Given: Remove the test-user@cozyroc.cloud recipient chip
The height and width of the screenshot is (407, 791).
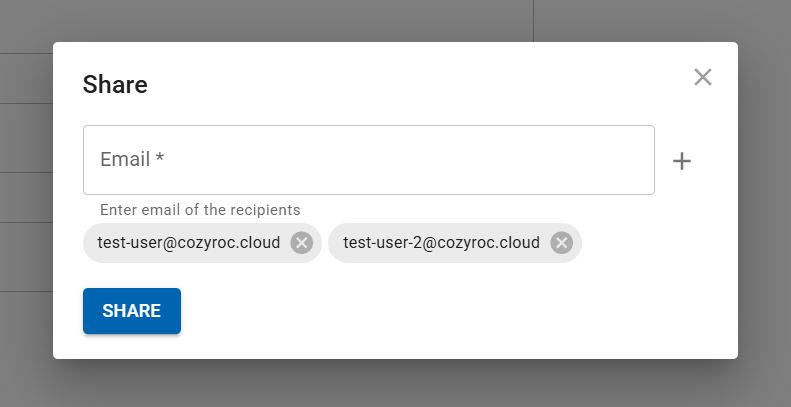Looking at the screenshot, I should coord(301,243).
